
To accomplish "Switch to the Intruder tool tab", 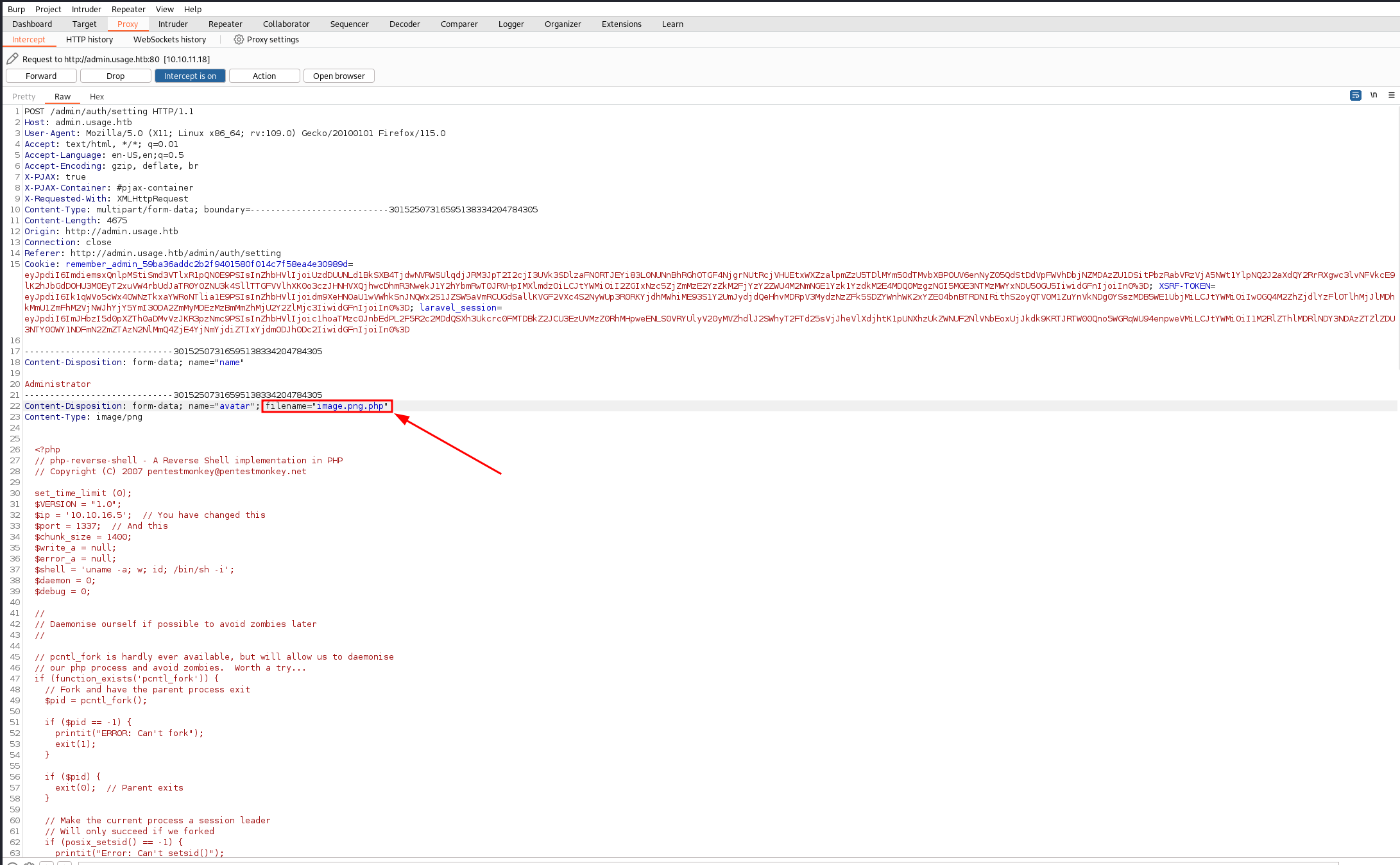I will pos(173,24).
